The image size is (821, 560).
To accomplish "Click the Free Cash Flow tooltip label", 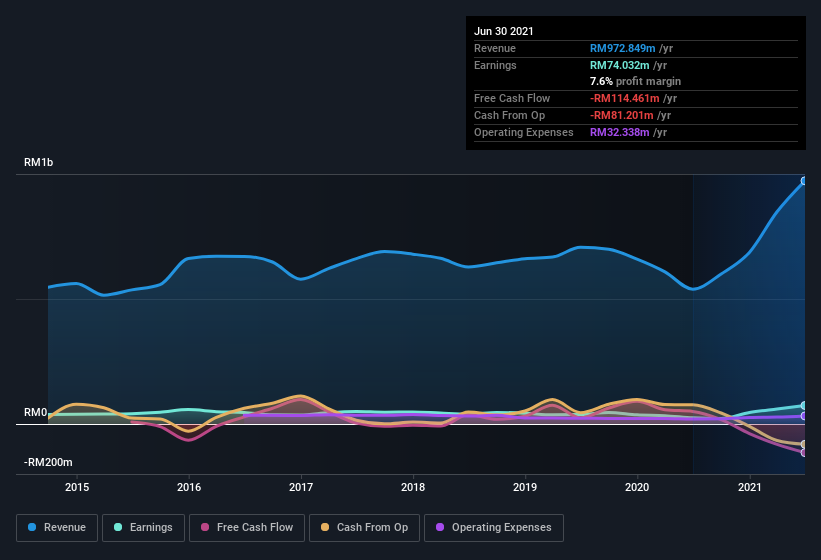I will [x=512, y=98].
